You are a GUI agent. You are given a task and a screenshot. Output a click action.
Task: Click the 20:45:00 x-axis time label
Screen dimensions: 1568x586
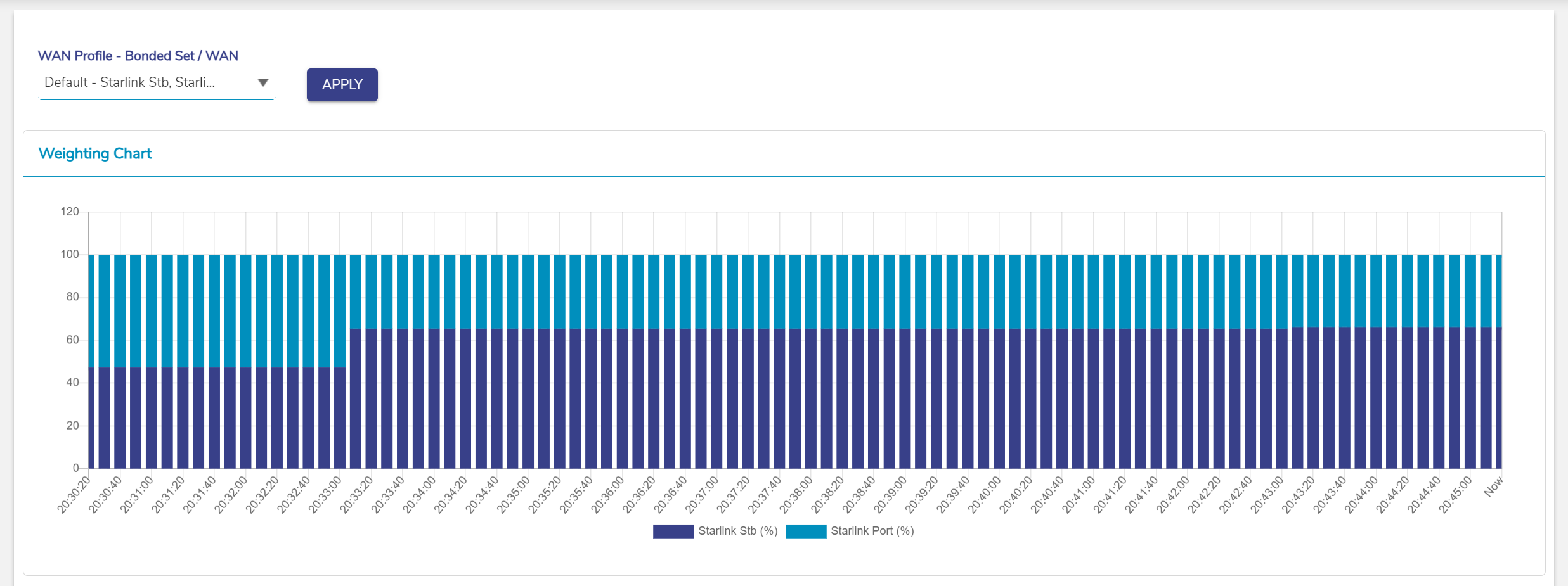point(1456,495)
